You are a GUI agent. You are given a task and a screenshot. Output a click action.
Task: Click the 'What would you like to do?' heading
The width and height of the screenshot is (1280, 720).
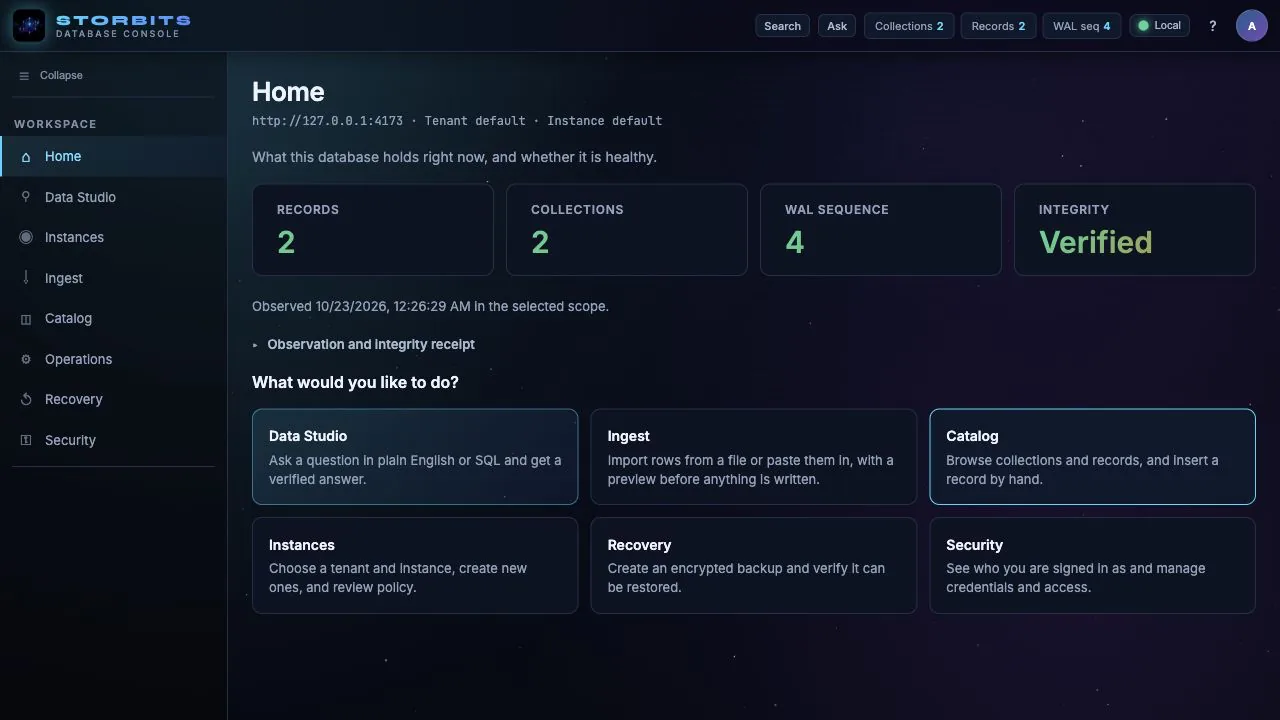(x=355, y=382)
